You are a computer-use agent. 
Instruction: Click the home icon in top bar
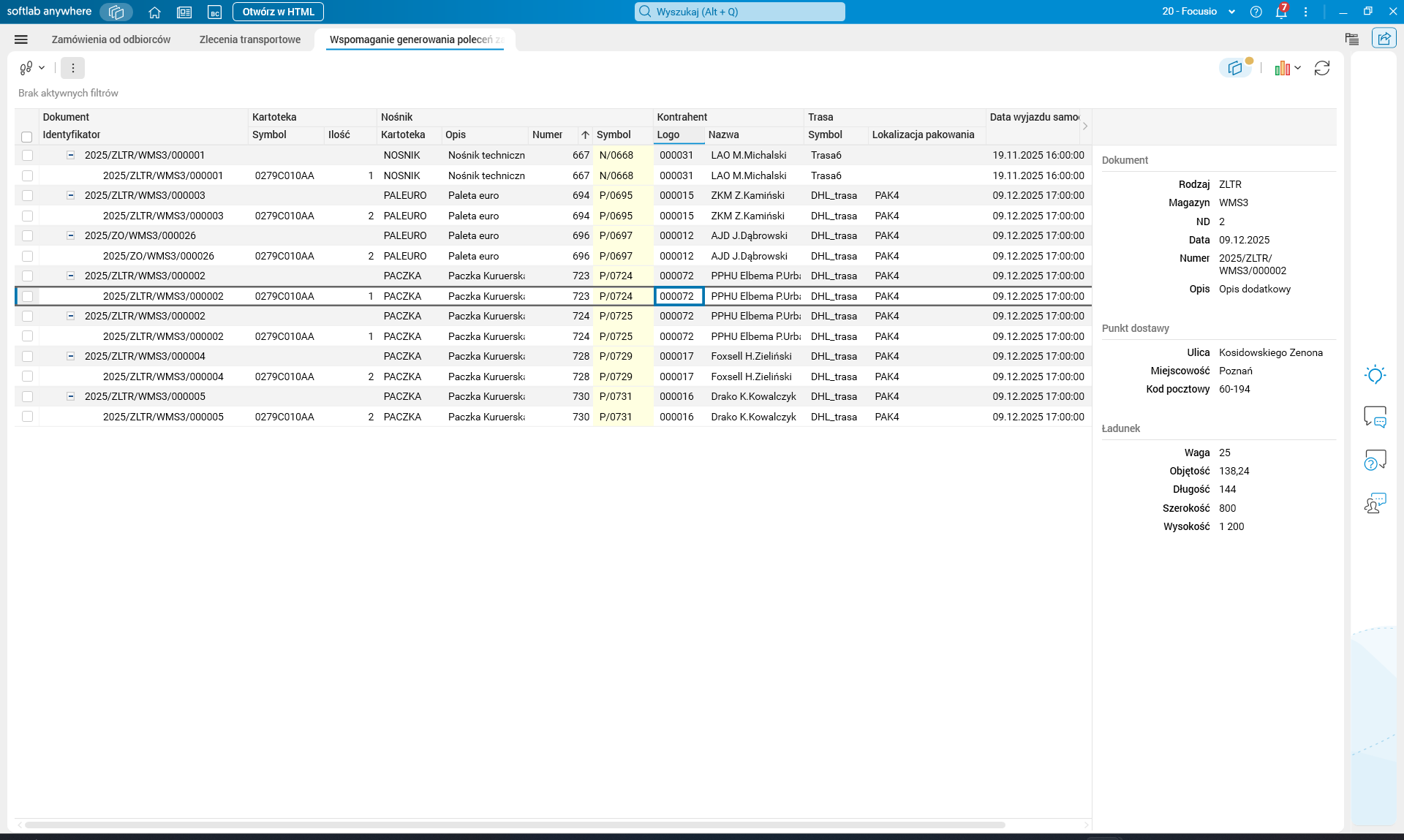coord(154,12)
